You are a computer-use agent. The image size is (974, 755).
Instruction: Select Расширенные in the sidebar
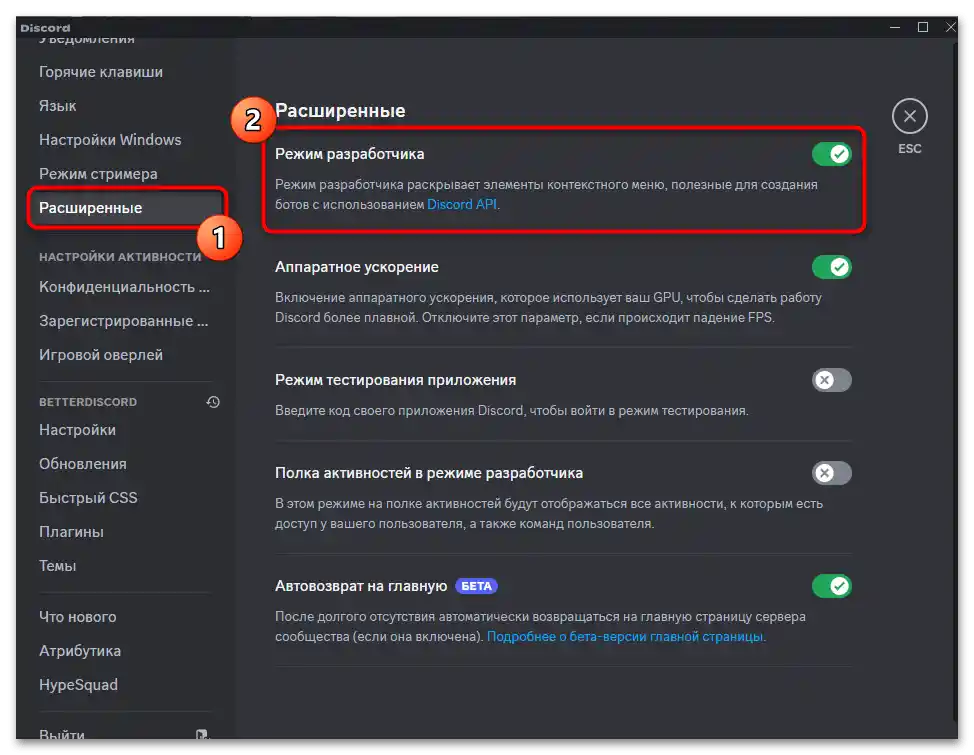tap(84, 207)
